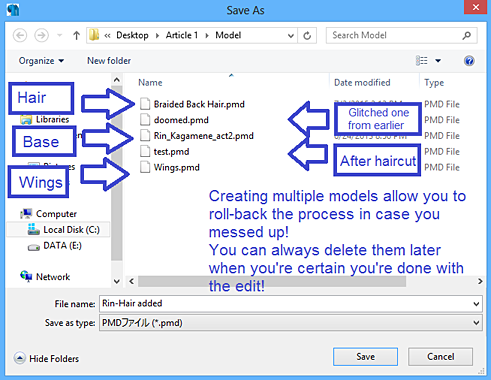Go back with the Back arrow
Image resolution: width=491 pixels, height=380 pixels.
coord(20,35)
